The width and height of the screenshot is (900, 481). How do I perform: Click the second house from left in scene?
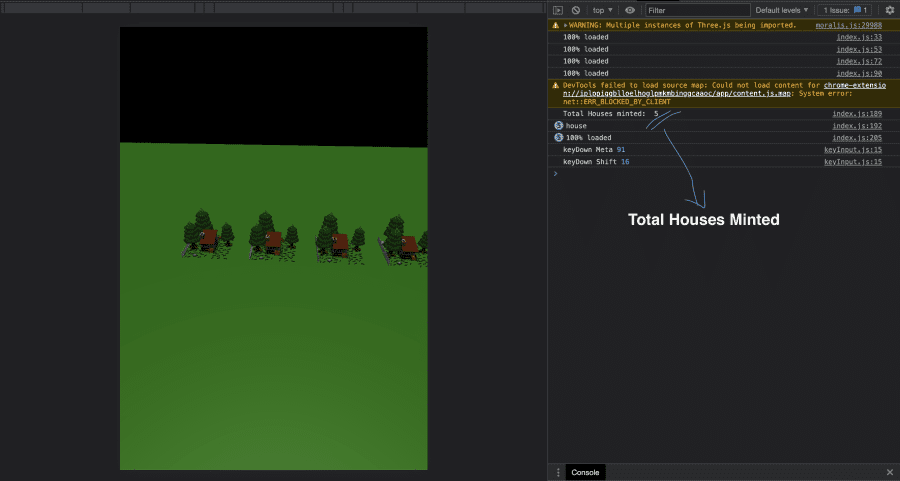click(274, 241)
